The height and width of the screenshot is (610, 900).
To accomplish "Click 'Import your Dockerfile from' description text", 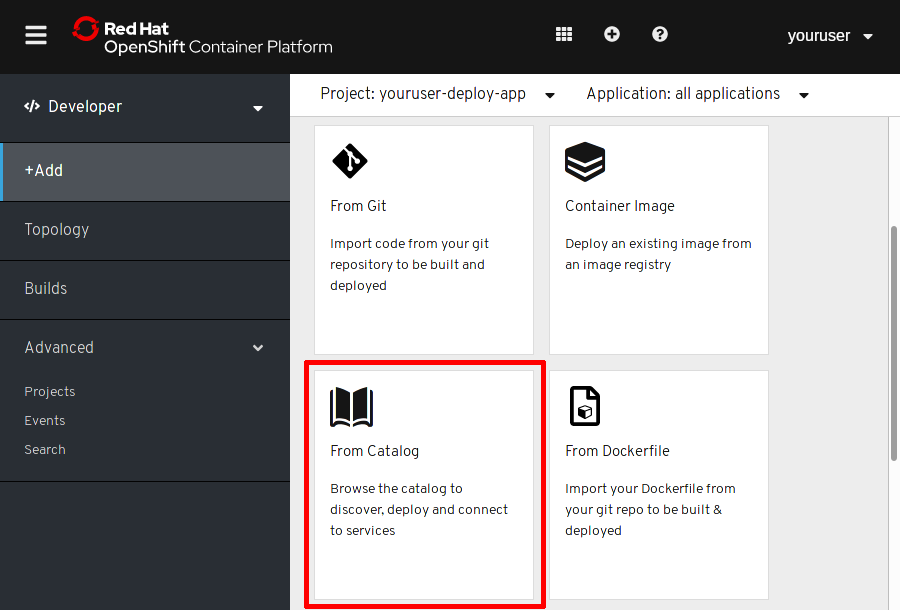I will 650,510.
